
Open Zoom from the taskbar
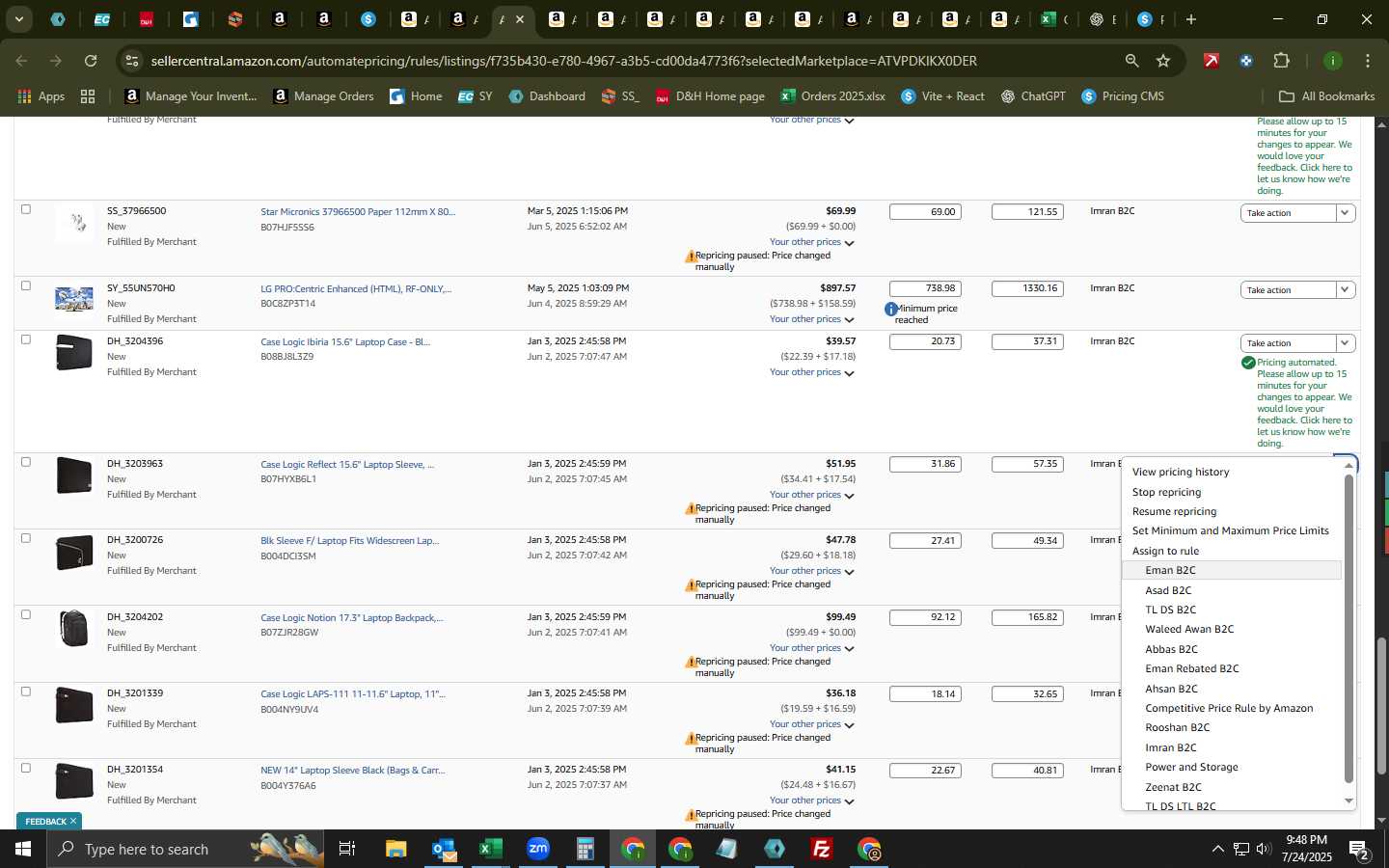click(537, 849)
